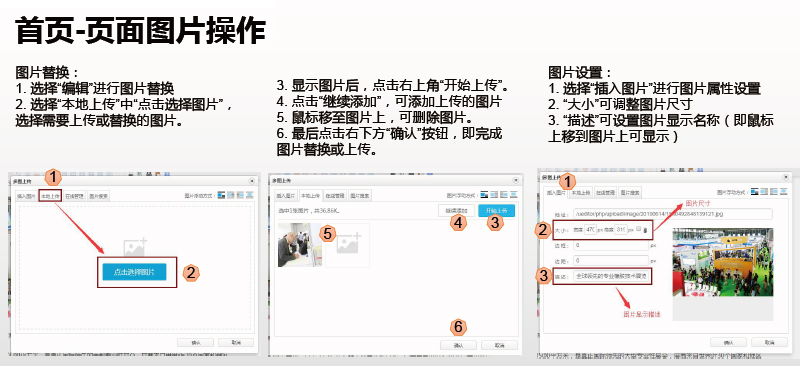This screenshot has height=366, width=800.
Task: Click 取消 in 开始上传 dialog
Action: (x=499, y=346)
